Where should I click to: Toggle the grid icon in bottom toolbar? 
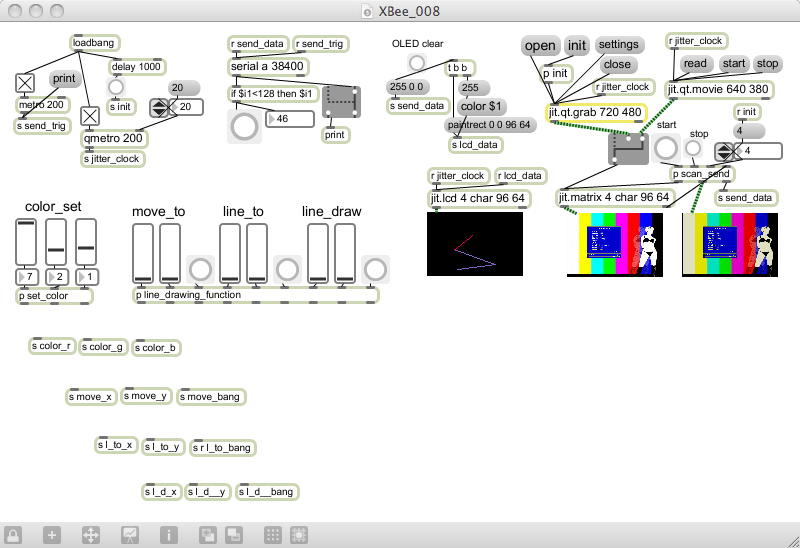(x=273, y=535)
